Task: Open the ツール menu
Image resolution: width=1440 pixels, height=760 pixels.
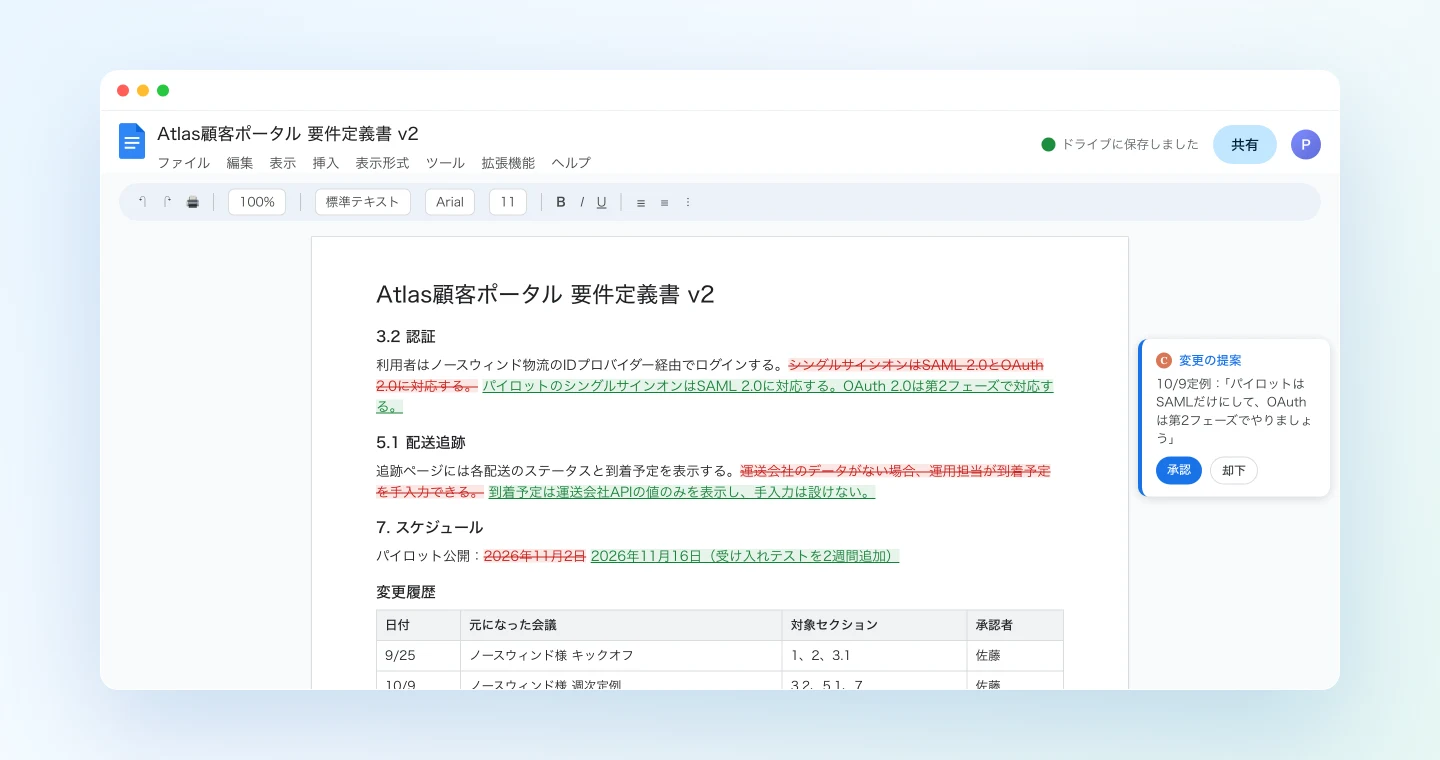Action: 445,163
